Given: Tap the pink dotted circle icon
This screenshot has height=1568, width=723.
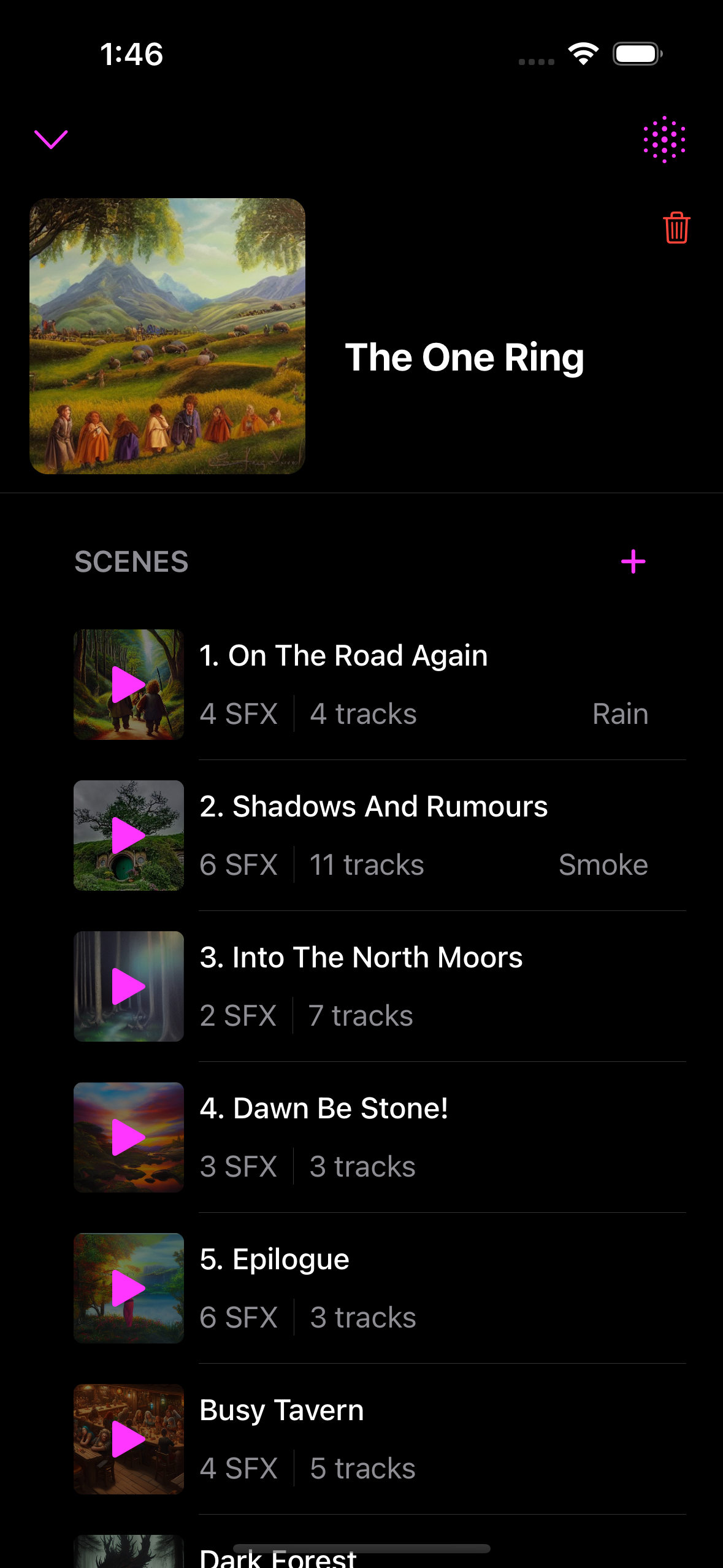Looking at the screenshot, I should click(664, 140).
